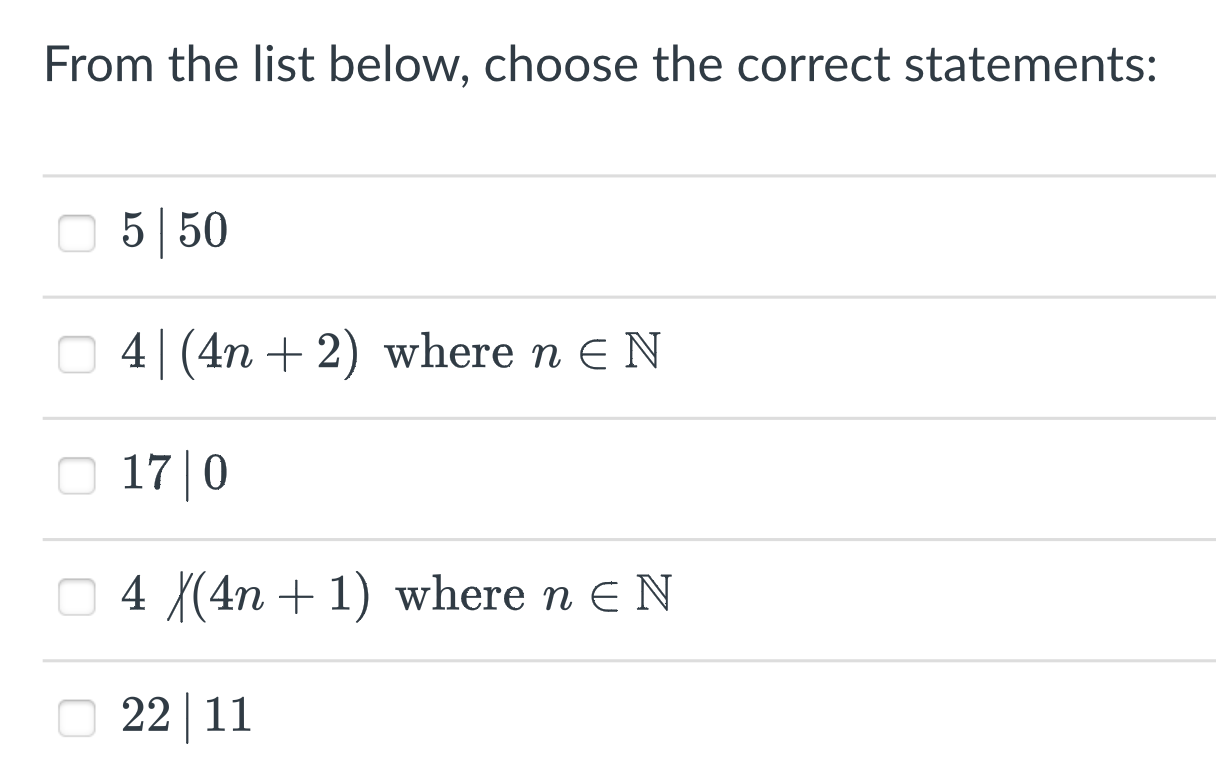Click the '22 | 11' statement text
This screenshot has width=1216, height=784.
(x=186, y=717)
